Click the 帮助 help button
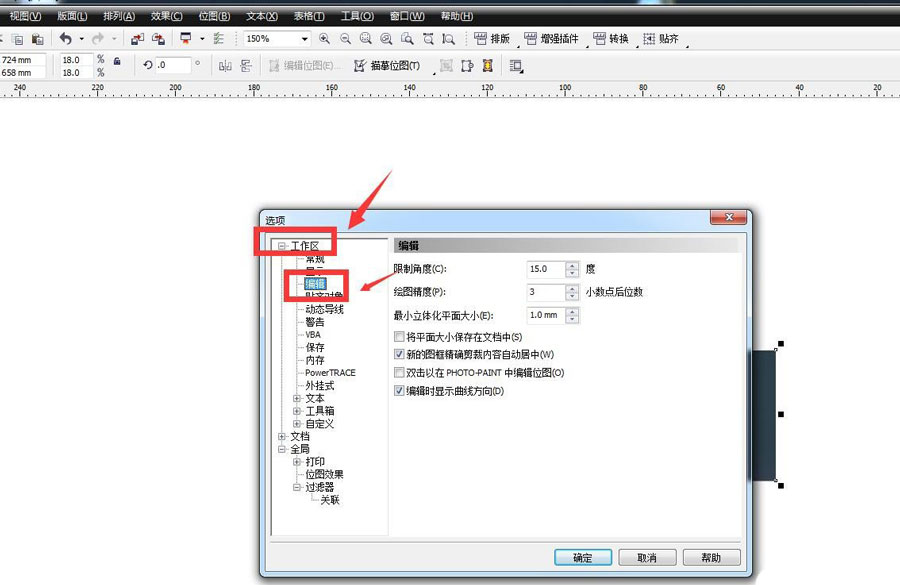900x585 pixels. (x=712, y=557)
